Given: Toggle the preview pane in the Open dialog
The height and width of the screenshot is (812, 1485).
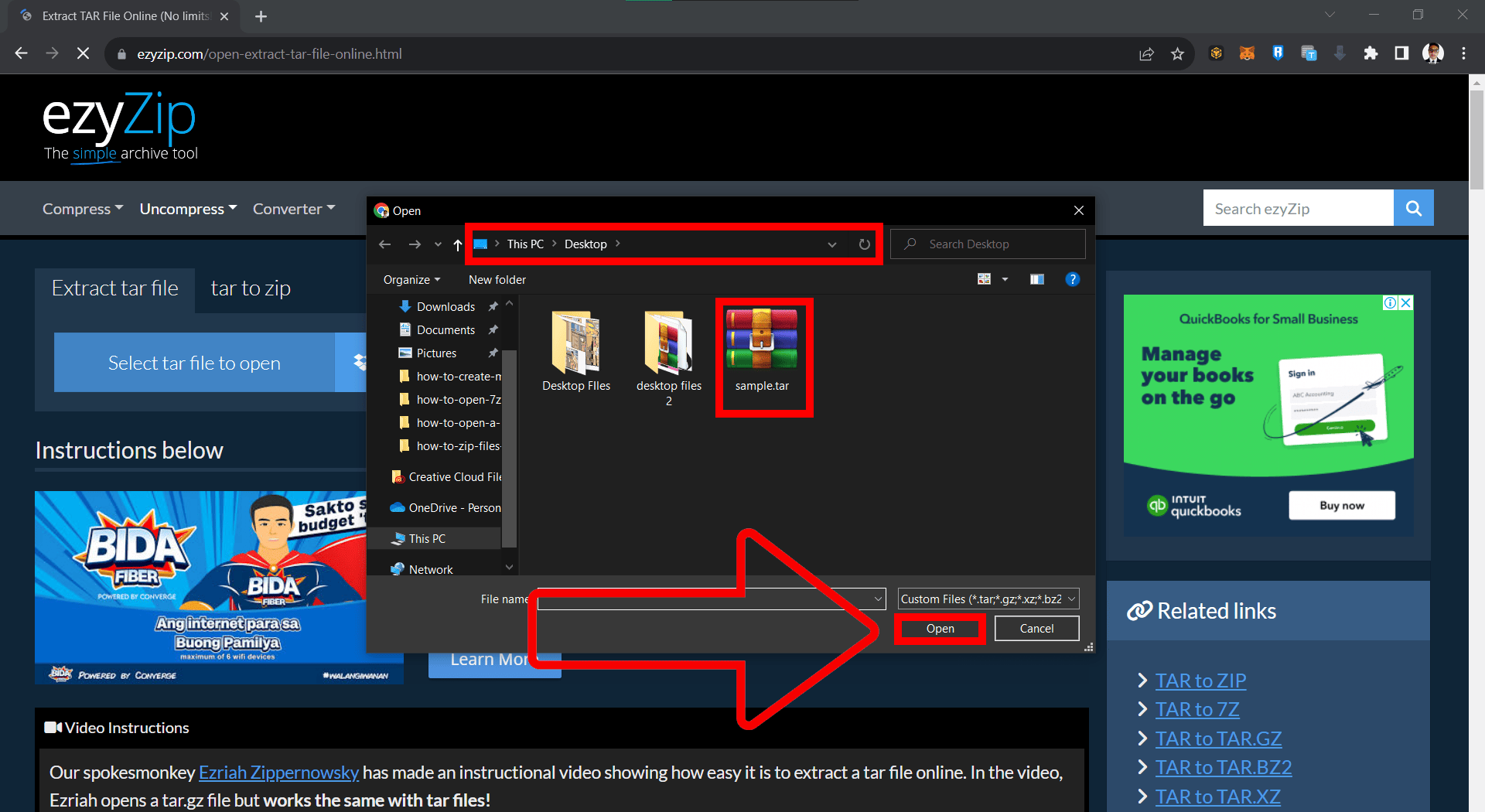Looking at the screenshot, I should (x=1037, y=279).
